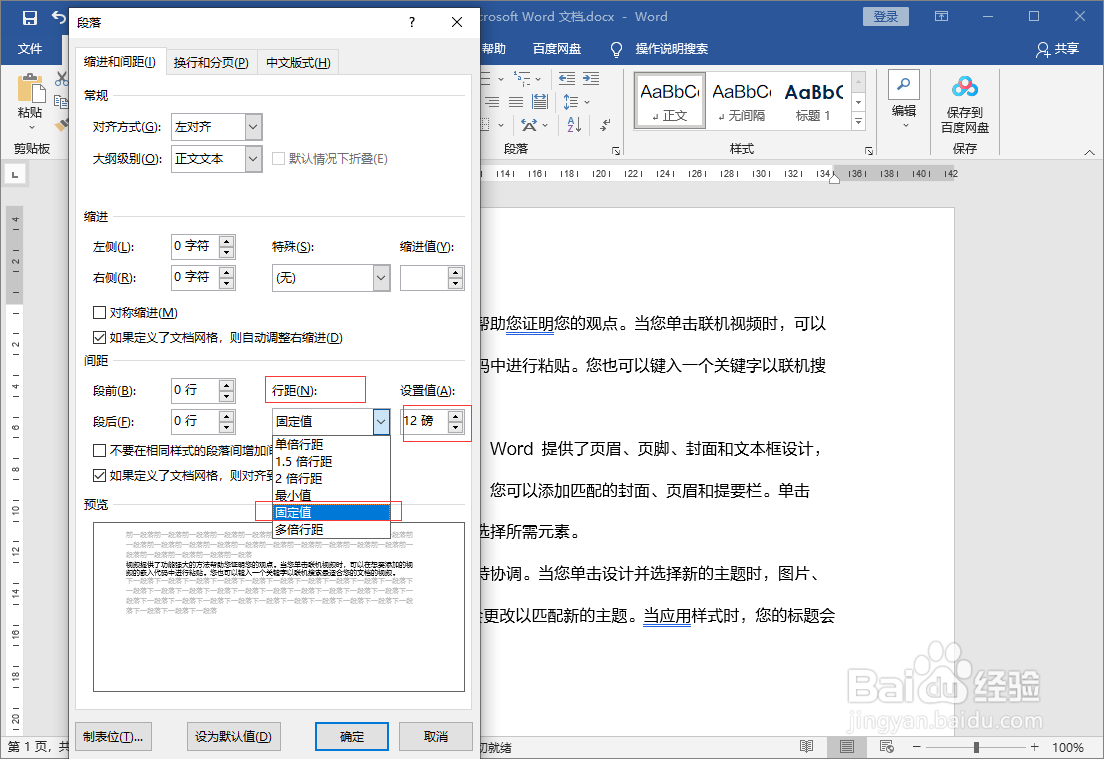Click the zoom in plus button

tap(1034, 747)
